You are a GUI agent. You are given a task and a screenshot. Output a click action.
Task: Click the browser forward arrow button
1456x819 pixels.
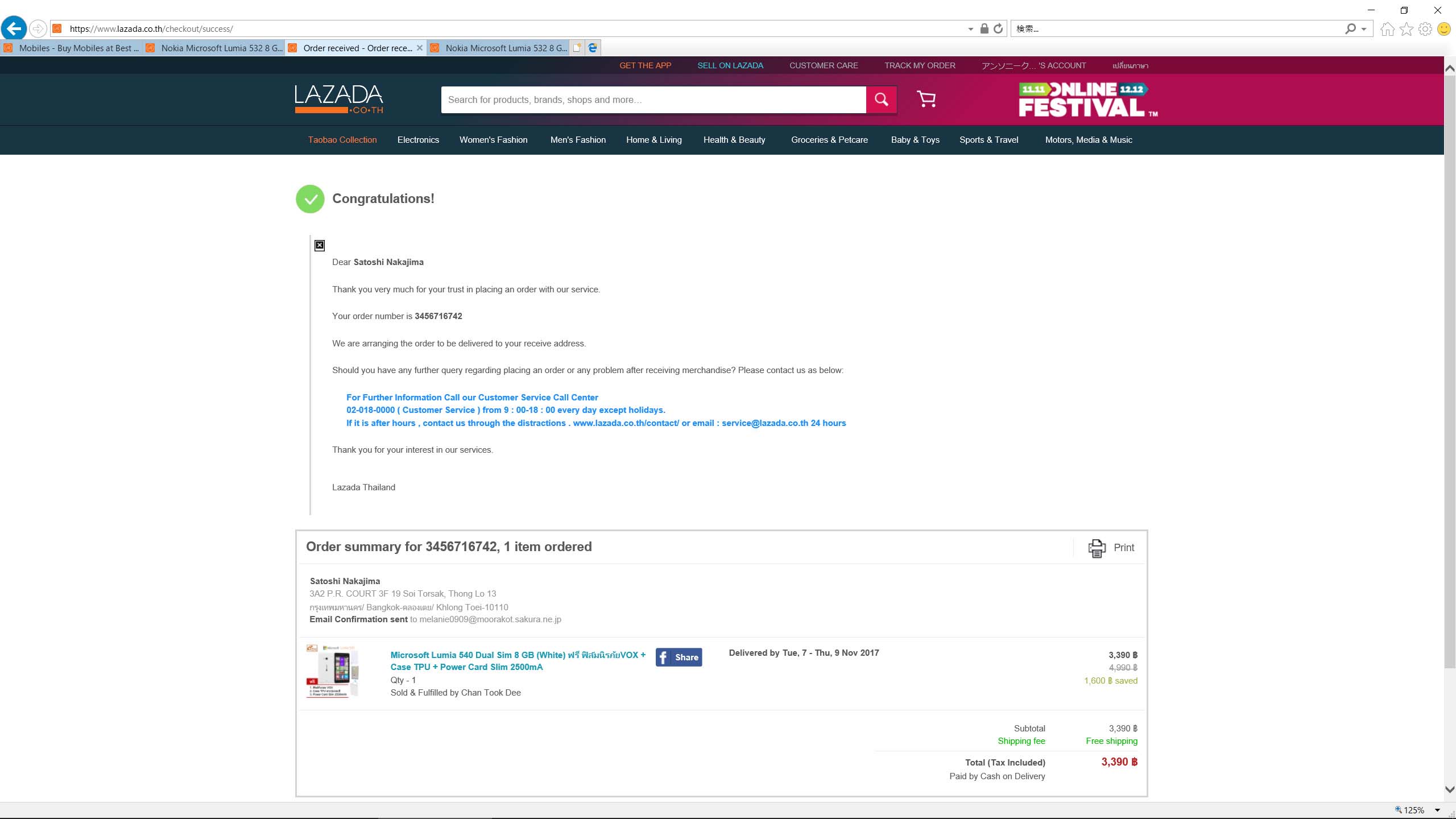pos(38,28)
